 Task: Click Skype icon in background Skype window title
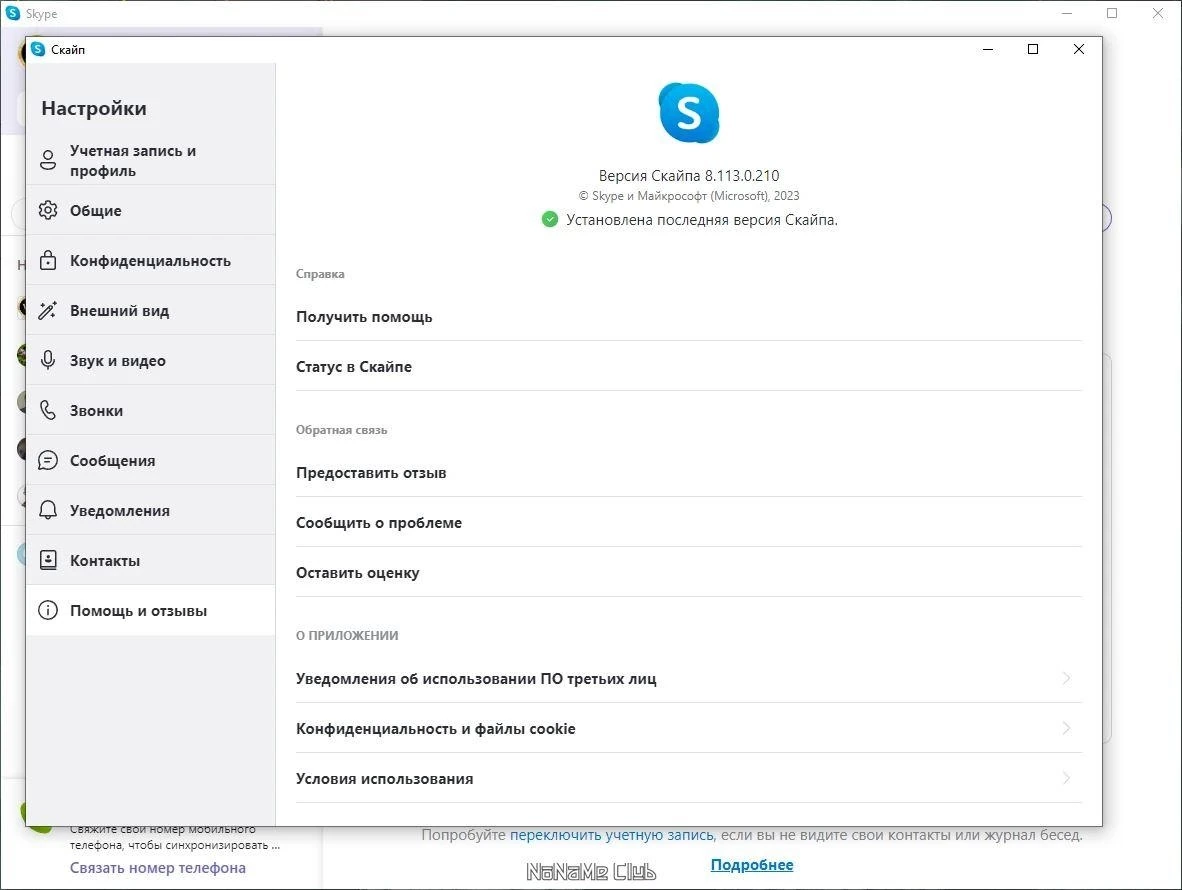[x=13, y=14]
